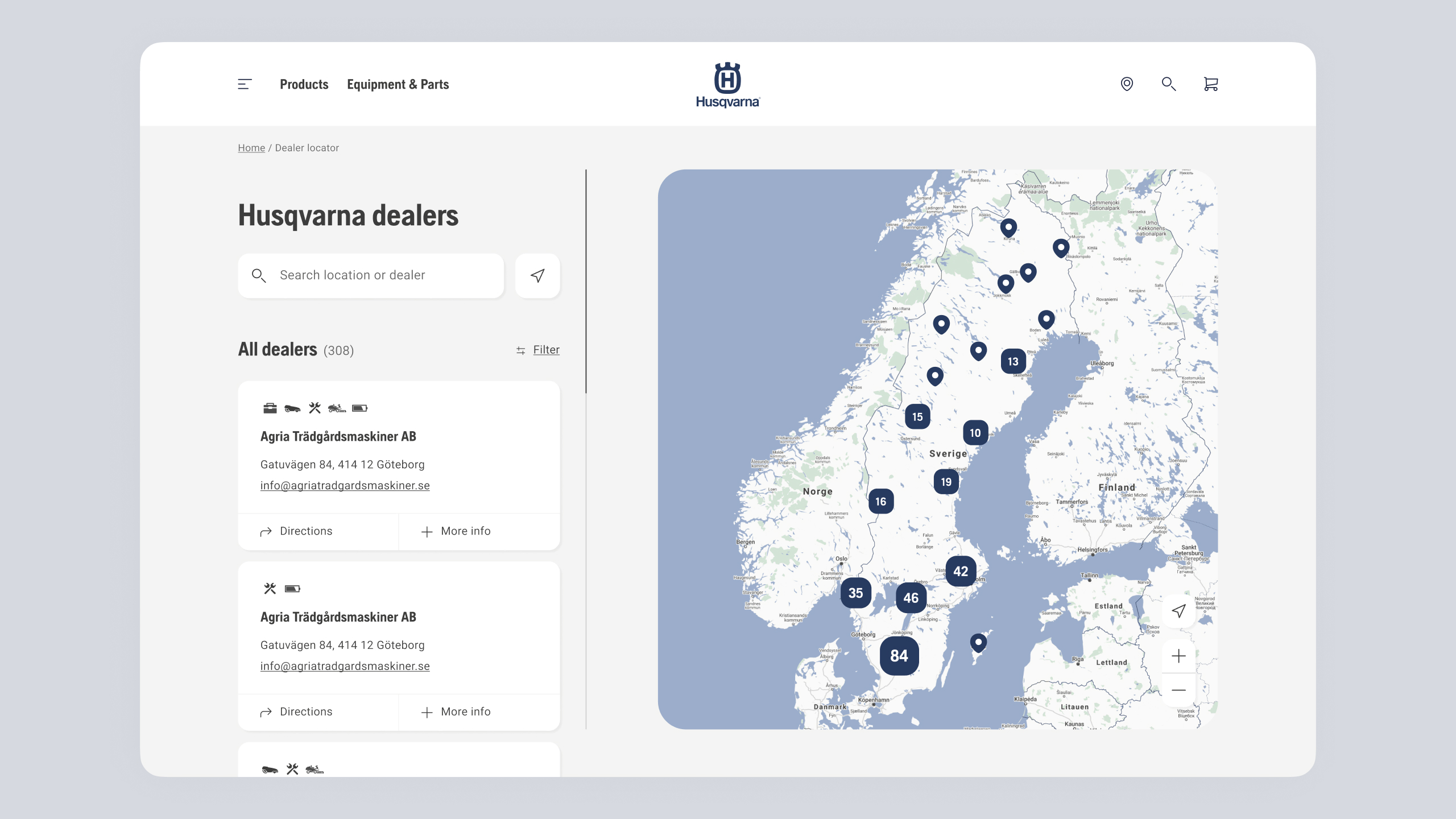The width and height of the screenshot is (1456, 819).
Task: Click the dealer list scrollbar
Action: point(586,282)
